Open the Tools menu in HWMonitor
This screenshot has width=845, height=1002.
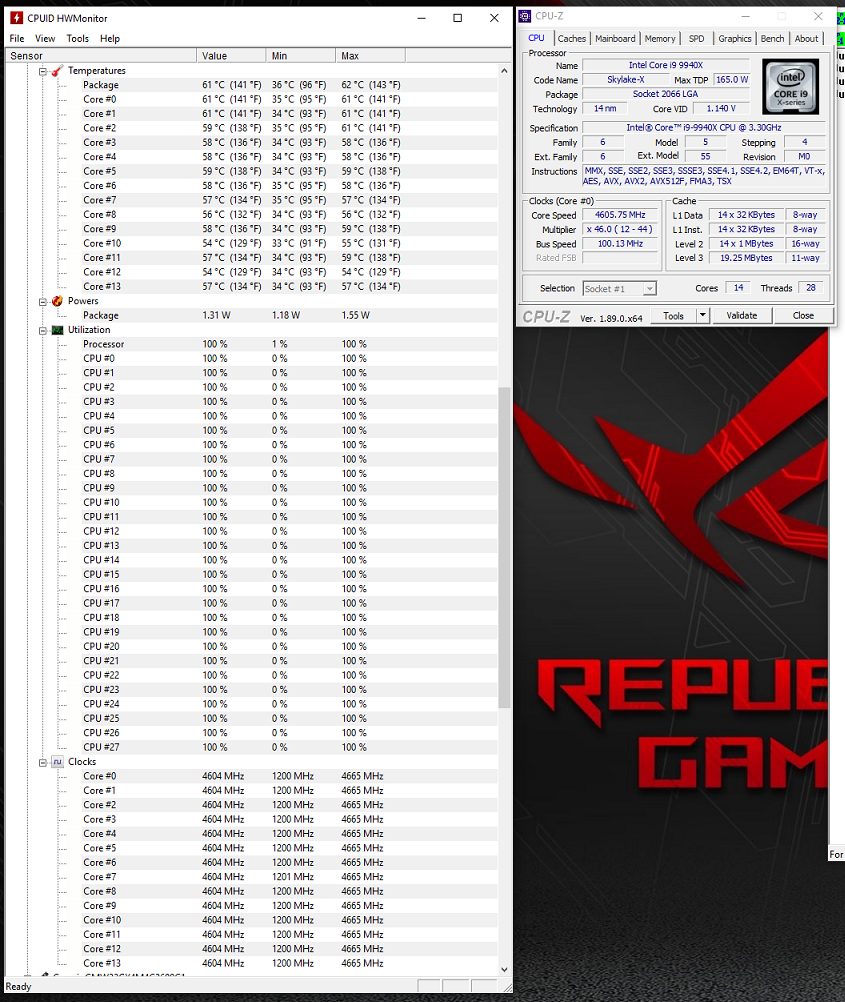pyautogui.click(x=77, y=38)
